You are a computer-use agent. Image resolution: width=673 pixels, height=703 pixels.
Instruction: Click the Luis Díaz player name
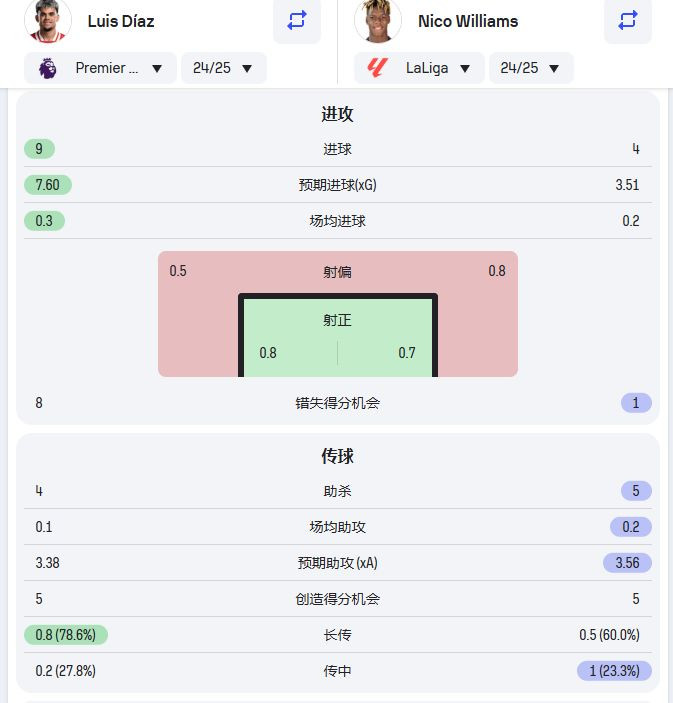tap(121, 21)
